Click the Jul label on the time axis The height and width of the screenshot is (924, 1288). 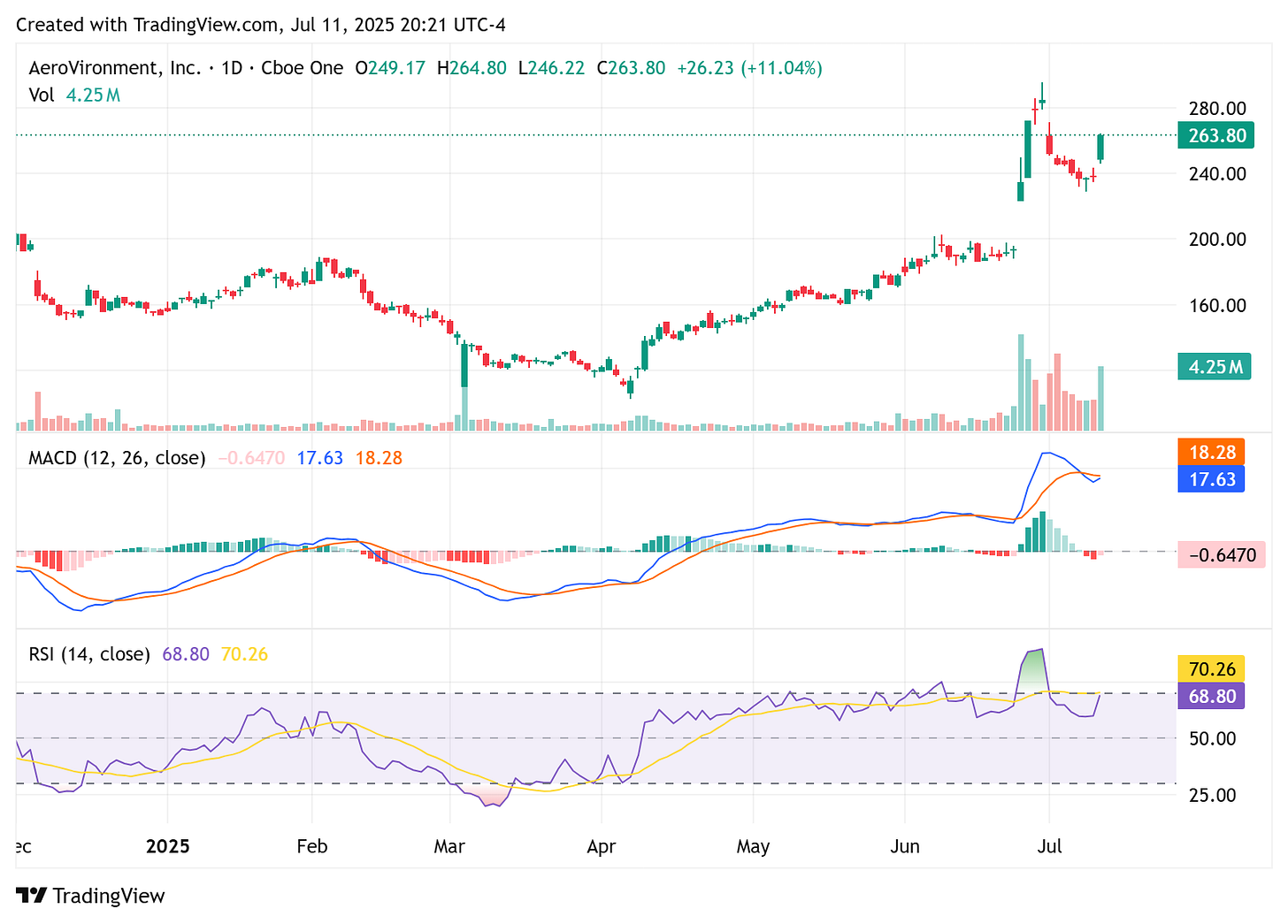pyautogui.click(x=1051, y=846)
